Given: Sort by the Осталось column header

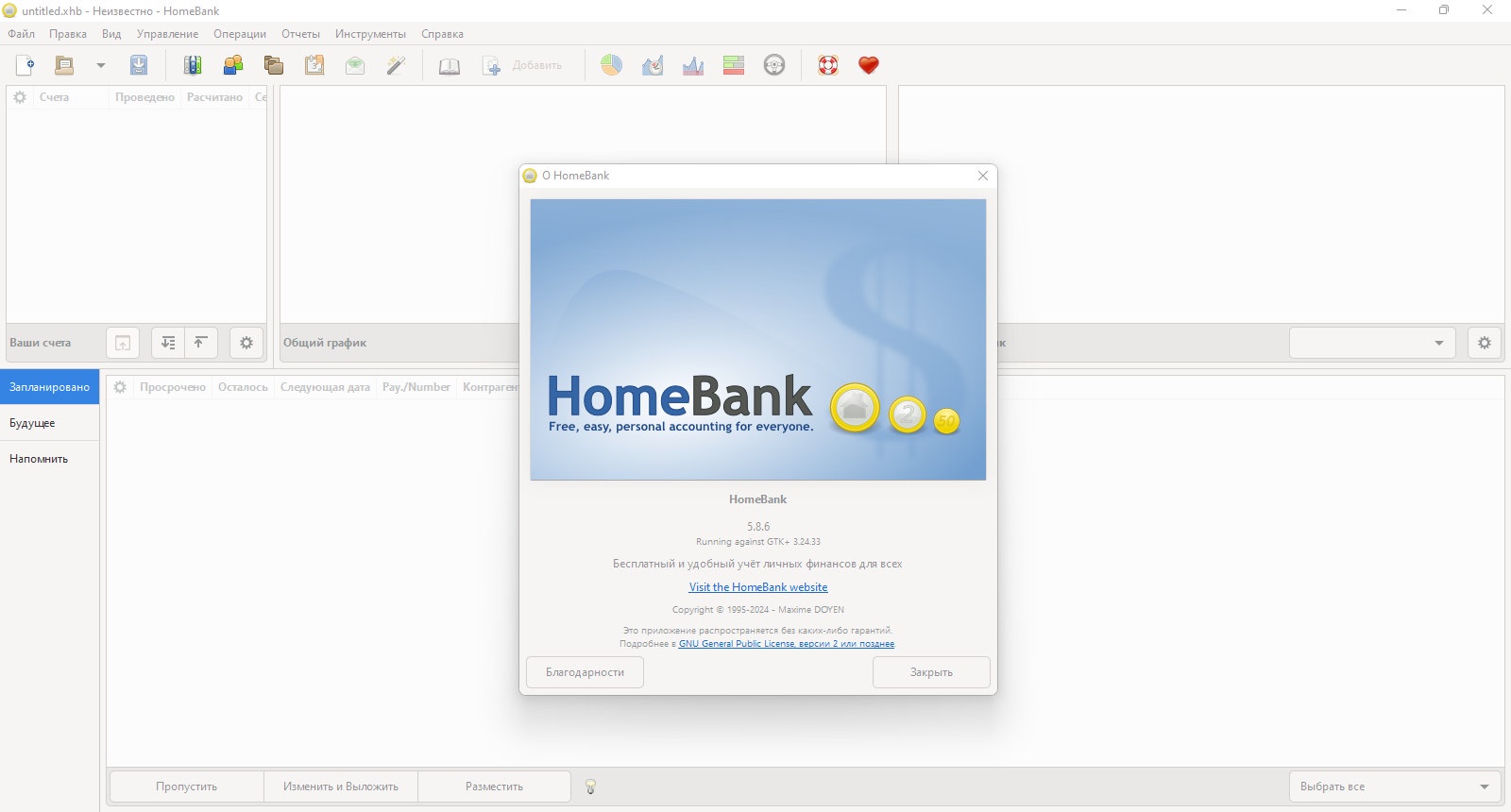Looking at the screenshot, I should click(243, 387).
